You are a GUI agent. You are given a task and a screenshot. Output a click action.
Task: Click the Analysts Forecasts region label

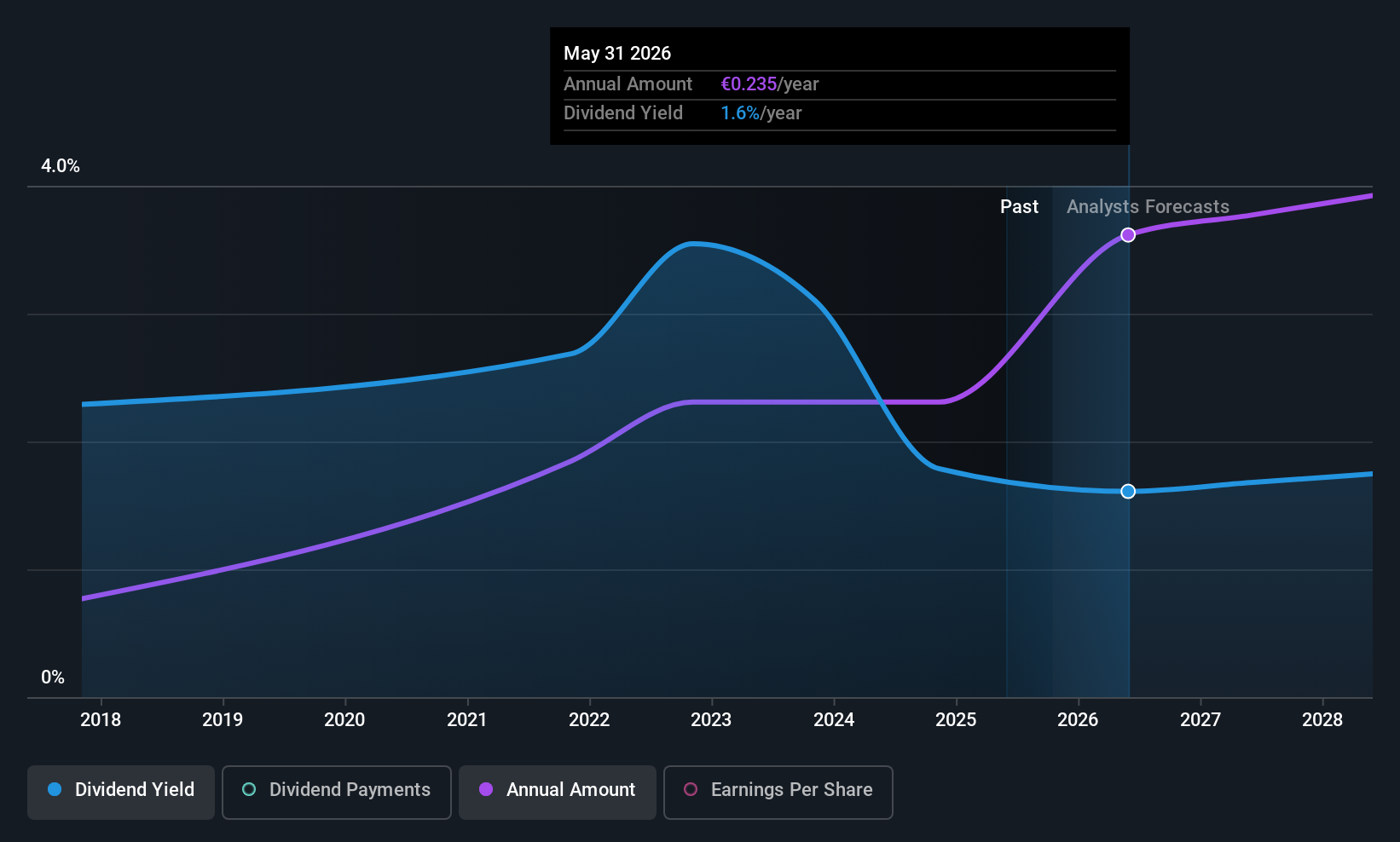click(x=1148, y=207)
